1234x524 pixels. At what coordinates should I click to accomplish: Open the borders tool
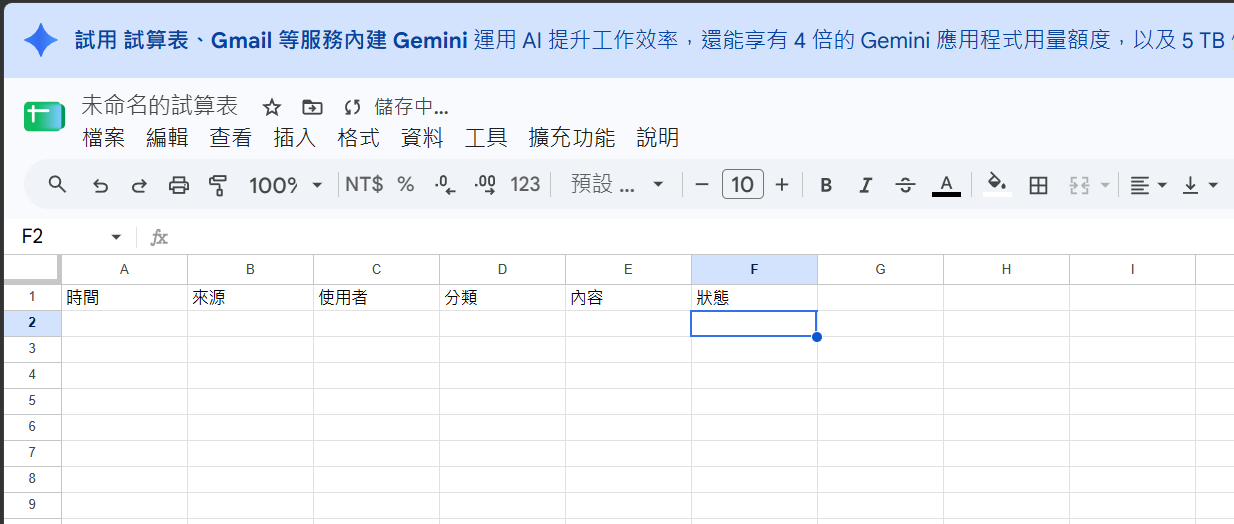(1038, 185)
